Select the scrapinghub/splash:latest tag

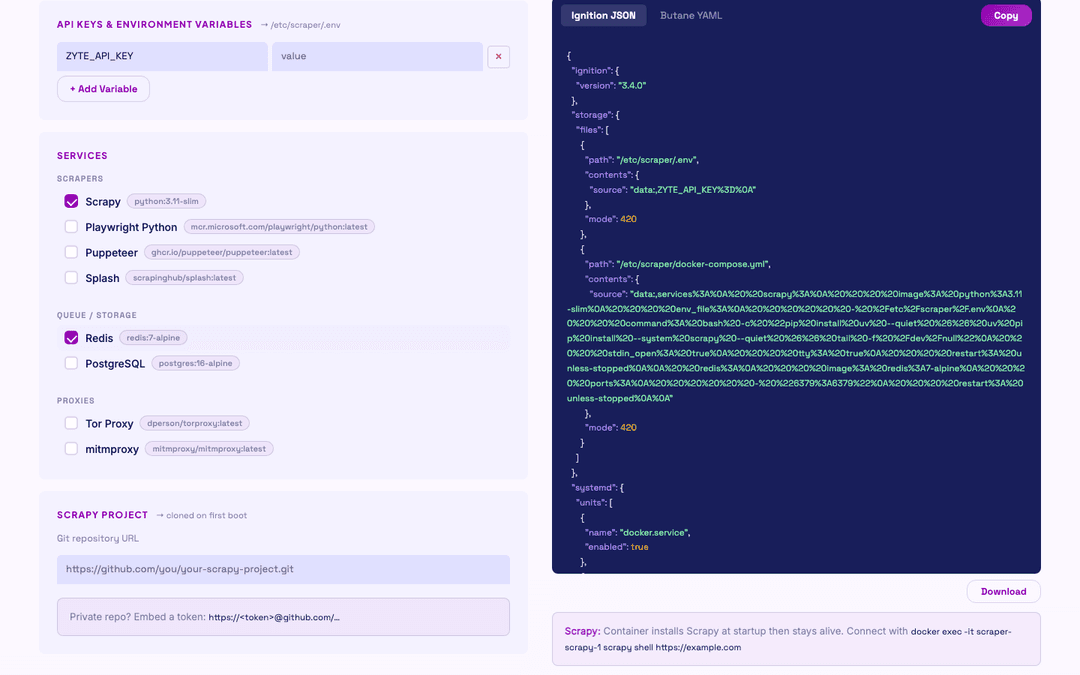pos(184,278)
